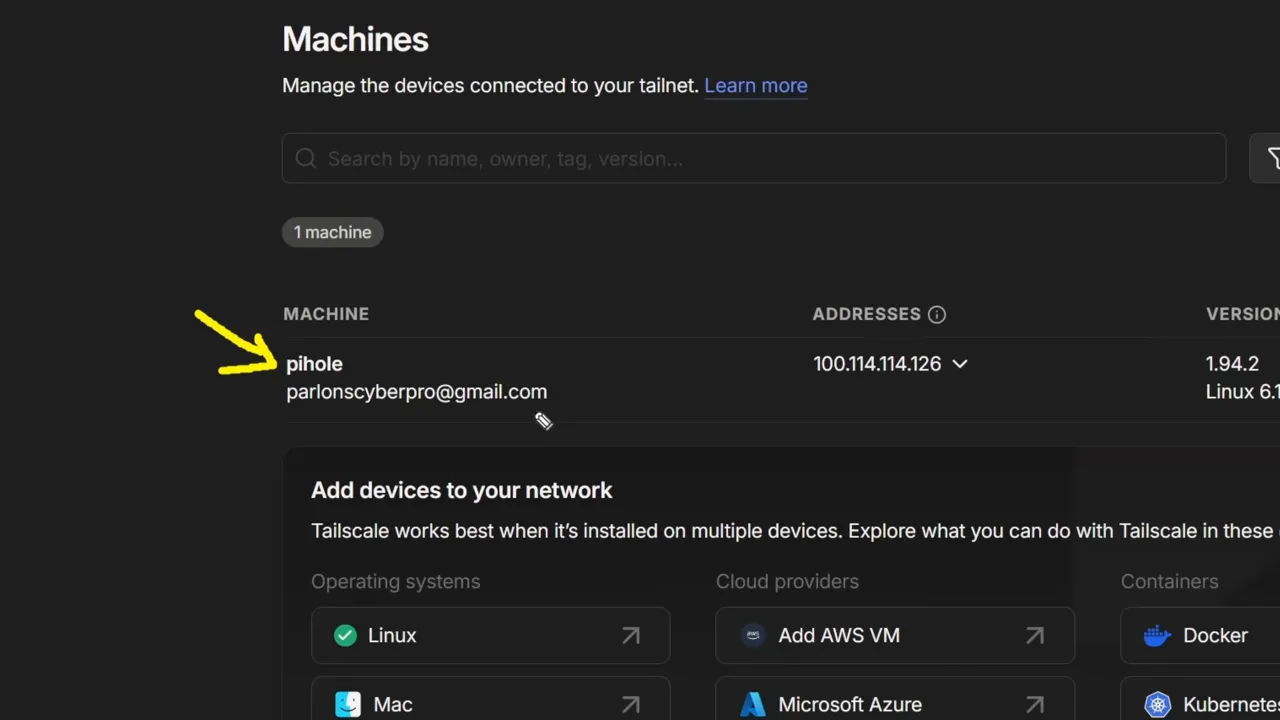1280x720 pixels.
Task: Click the Kubernetes helm icon
Action: [x=1157, y=703]
